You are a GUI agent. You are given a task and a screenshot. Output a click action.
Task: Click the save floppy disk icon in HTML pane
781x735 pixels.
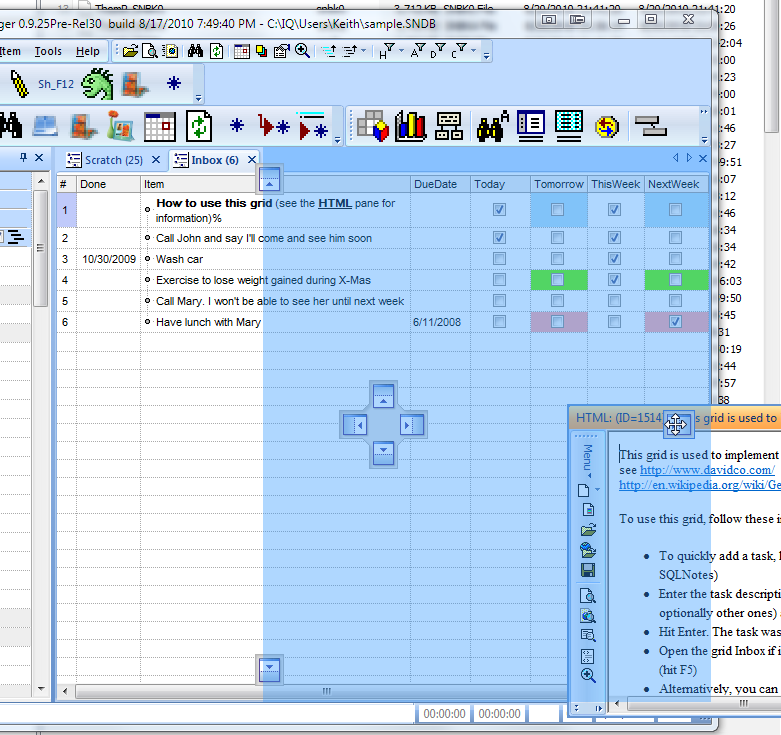click(x=588, y=570)
